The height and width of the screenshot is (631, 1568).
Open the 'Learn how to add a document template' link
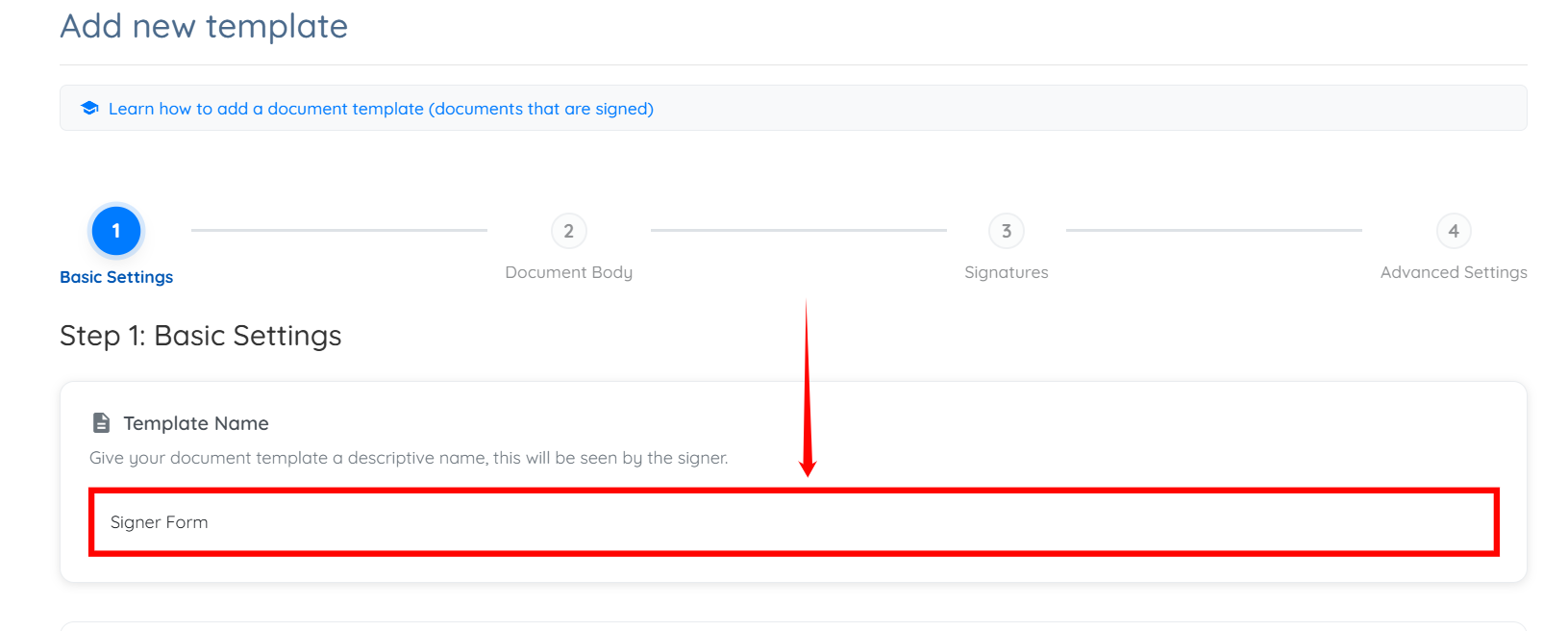click(381, 109)
